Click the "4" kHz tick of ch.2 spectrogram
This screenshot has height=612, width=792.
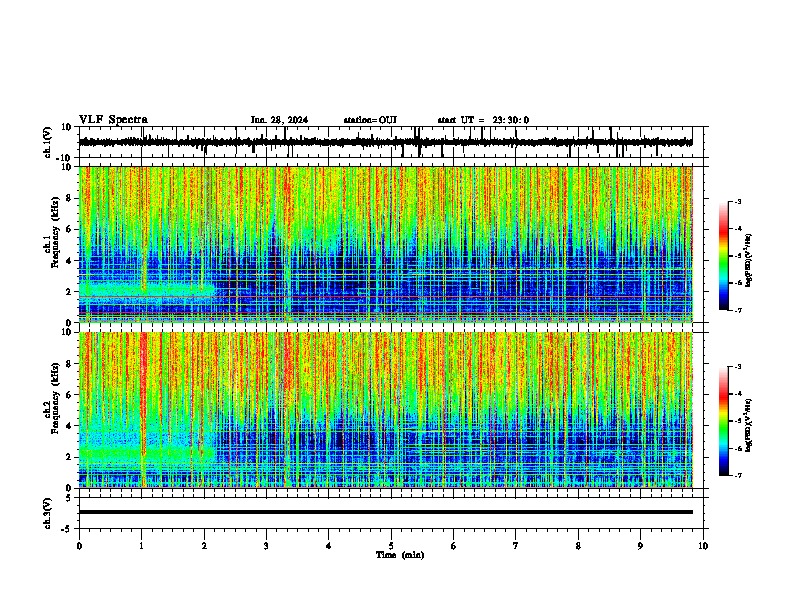[x=70, y=426]
